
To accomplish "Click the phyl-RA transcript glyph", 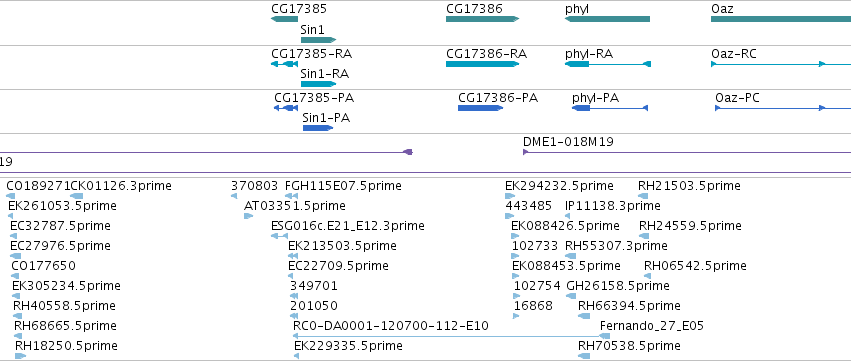I will (608, 64).
